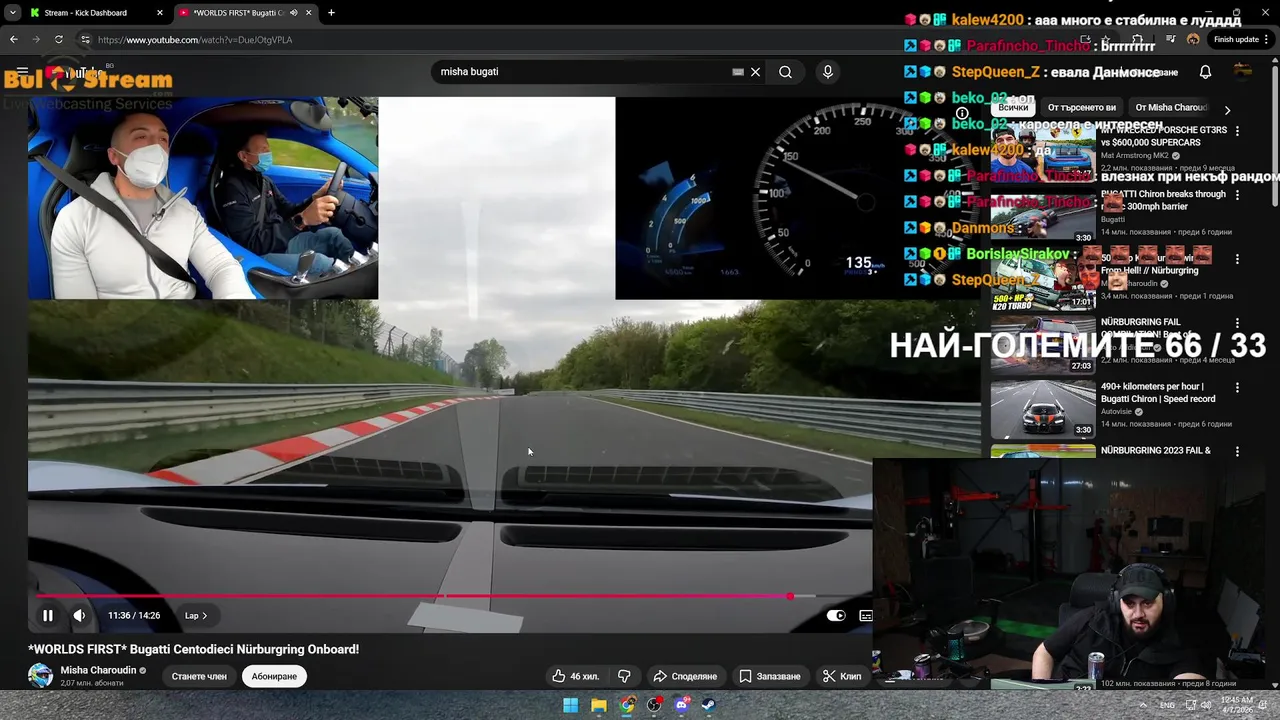The height and width of the screenshot is (720, 1280).
Task: Open Steam from the taskbar
Action: [x=707, y=705]
